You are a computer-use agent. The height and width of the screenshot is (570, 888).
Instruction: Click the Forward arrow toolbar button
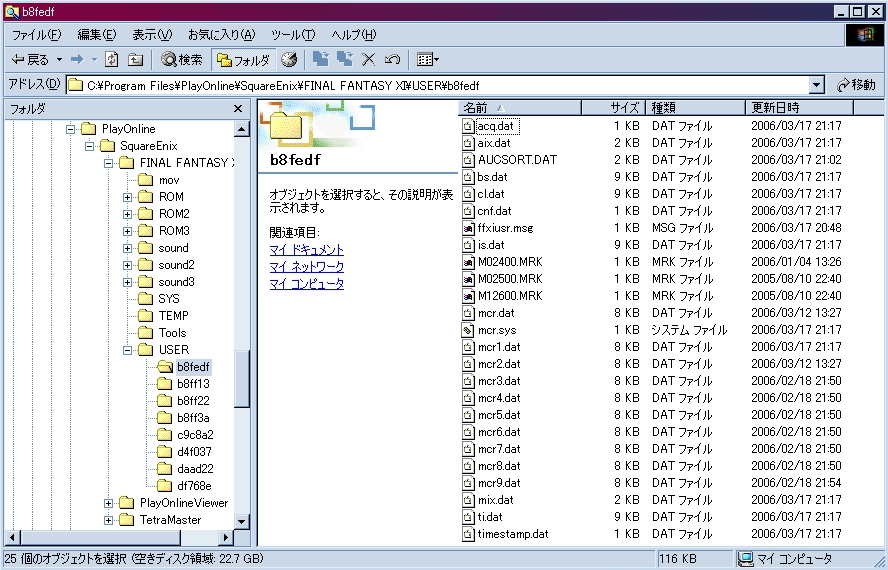click(77, 59)
